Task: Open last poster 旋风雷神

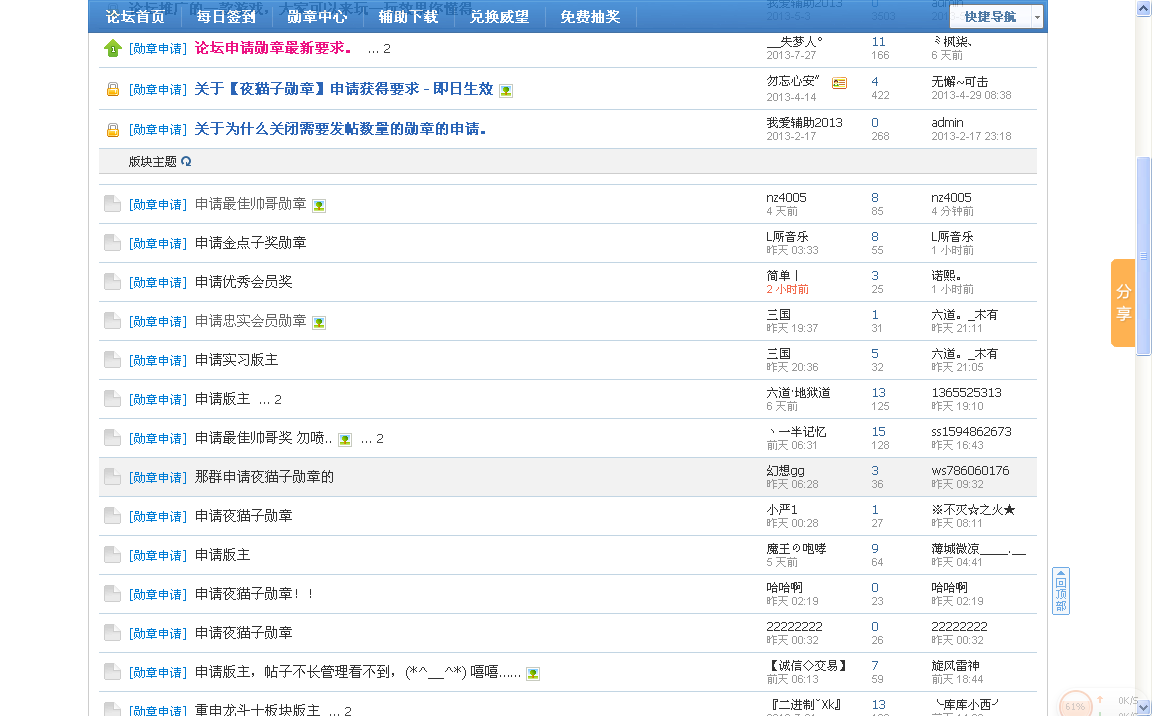Action: (x=955, y=665)
